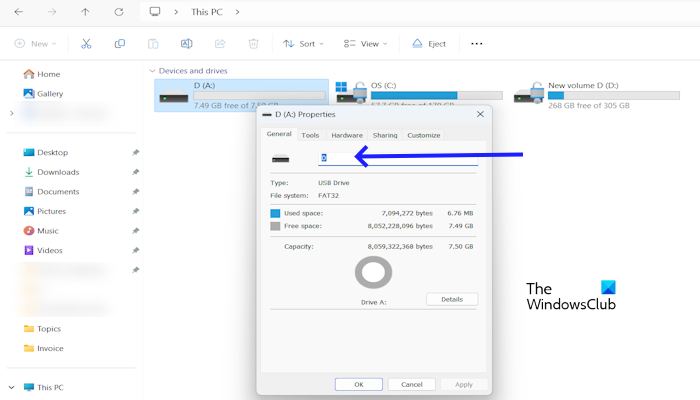The height and width of the screenshot is (400, 700).
Task: Collapse the Devices and drives group
Action: point(152,71)
